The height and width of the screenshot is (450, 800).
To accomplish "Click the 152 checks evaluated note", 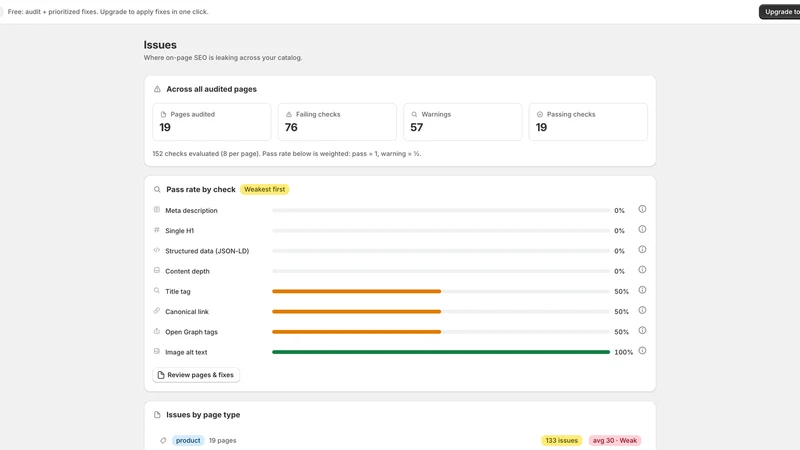I will [287, 154].
